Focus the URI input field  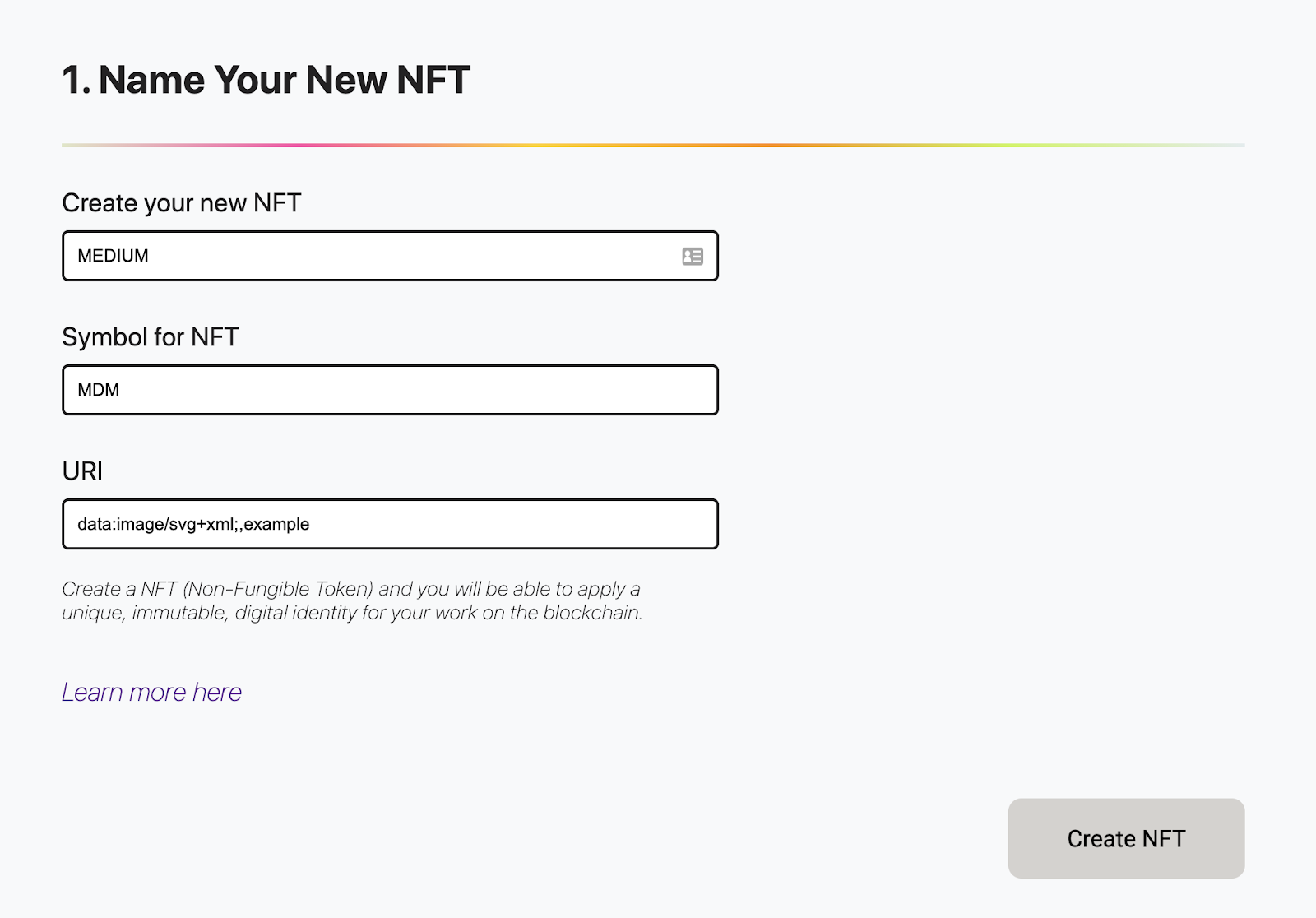point(390,524)
